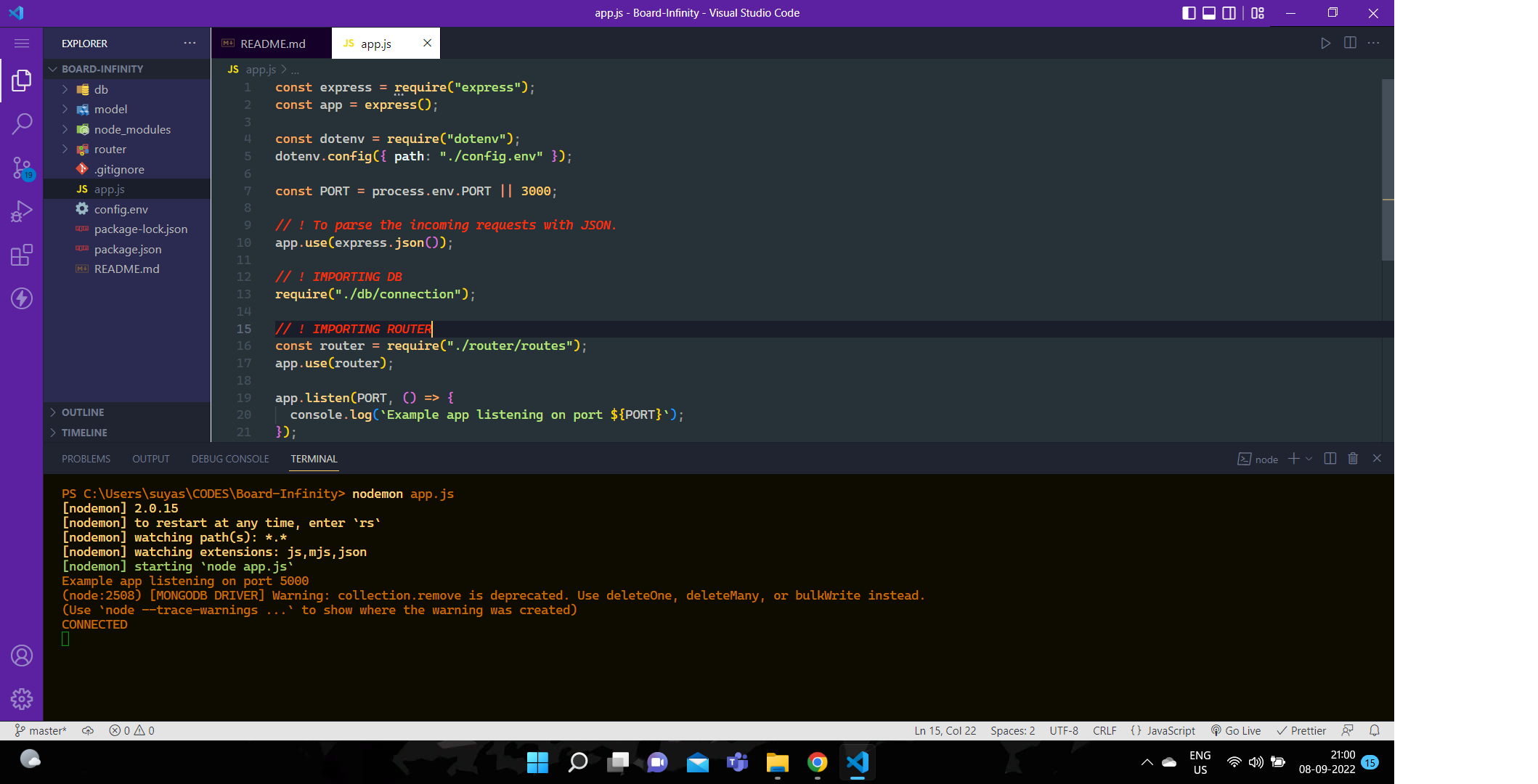Toggle the primary side bar layout

pos(1189,13)
